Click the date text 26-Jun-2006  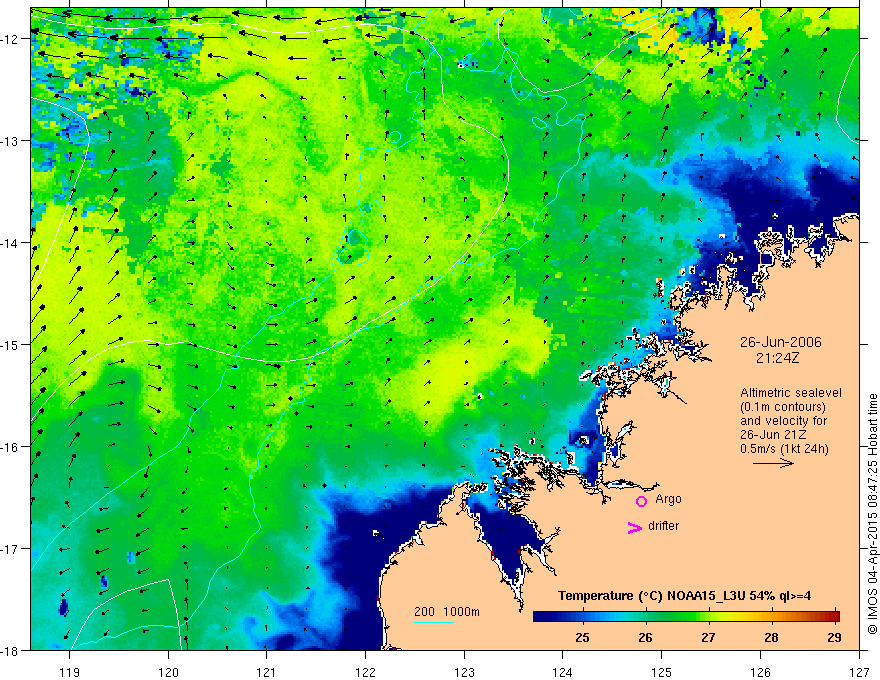click(x=781, y=342)
